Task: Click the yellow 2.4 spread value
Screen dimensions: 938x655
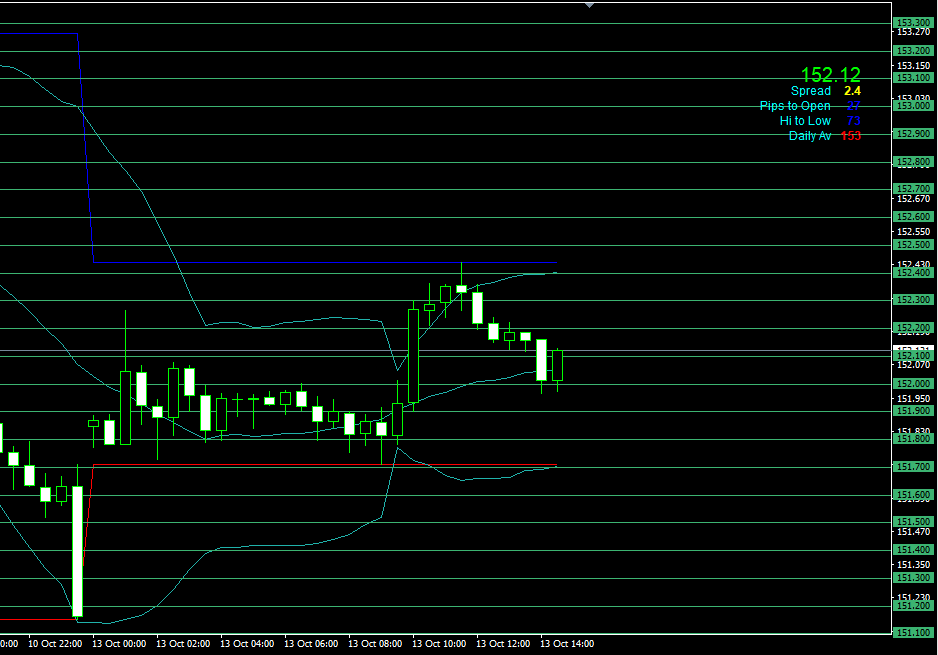Action: (852, 91)
